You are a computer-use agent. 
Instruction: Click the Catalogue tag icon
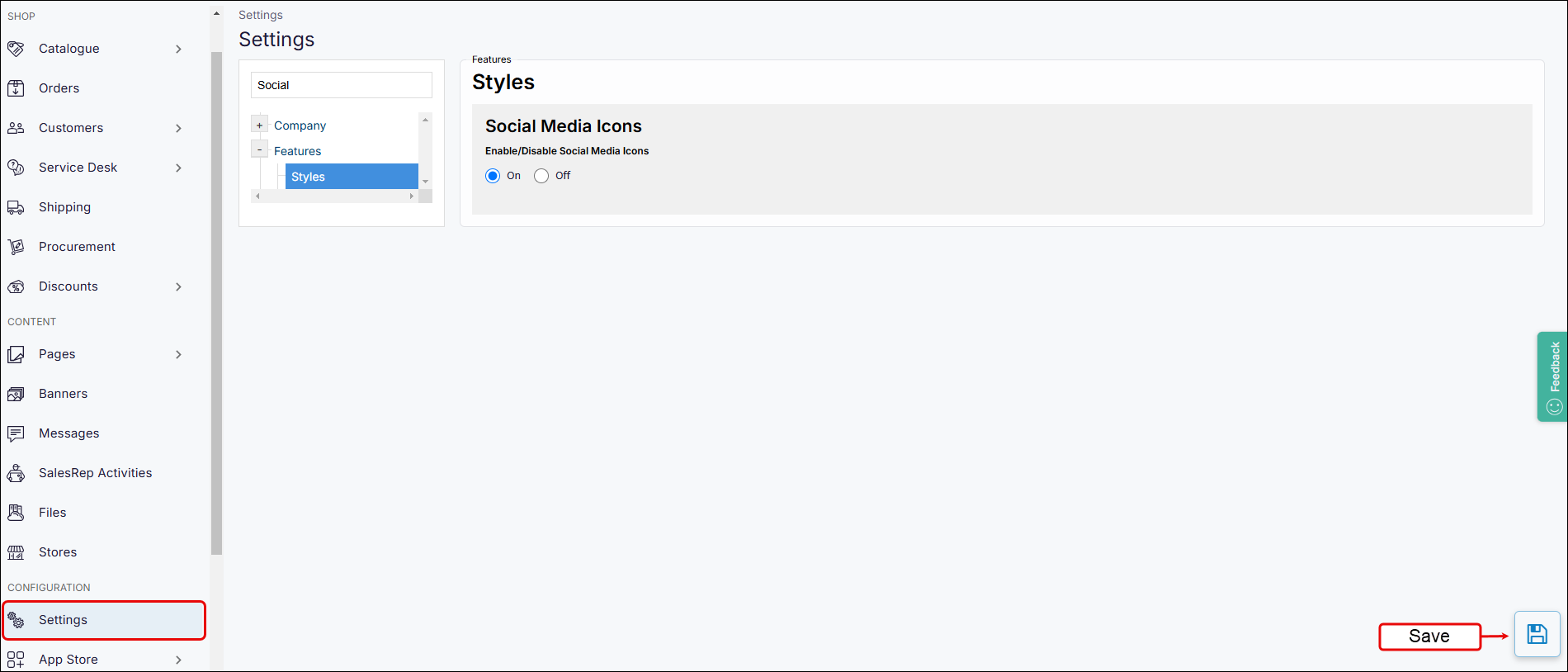16,49
